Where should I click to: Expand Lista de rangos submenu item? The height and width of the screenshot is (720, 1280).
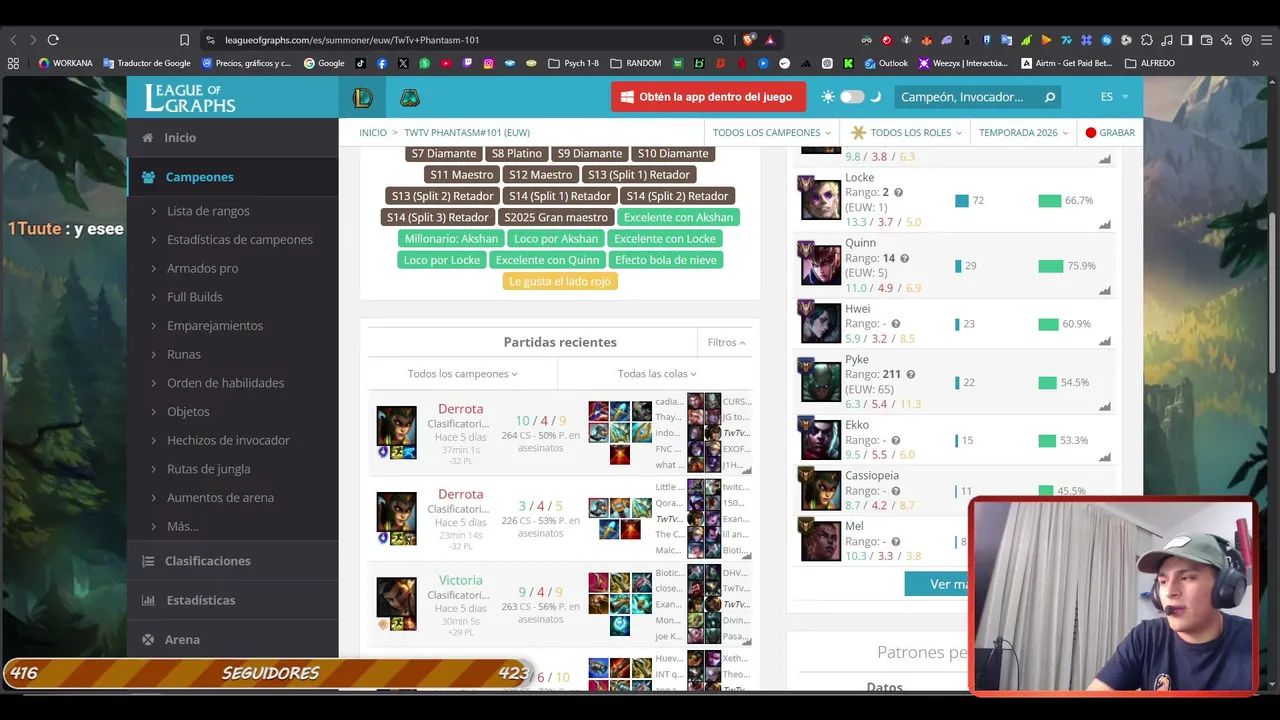(x=208, y=211)
